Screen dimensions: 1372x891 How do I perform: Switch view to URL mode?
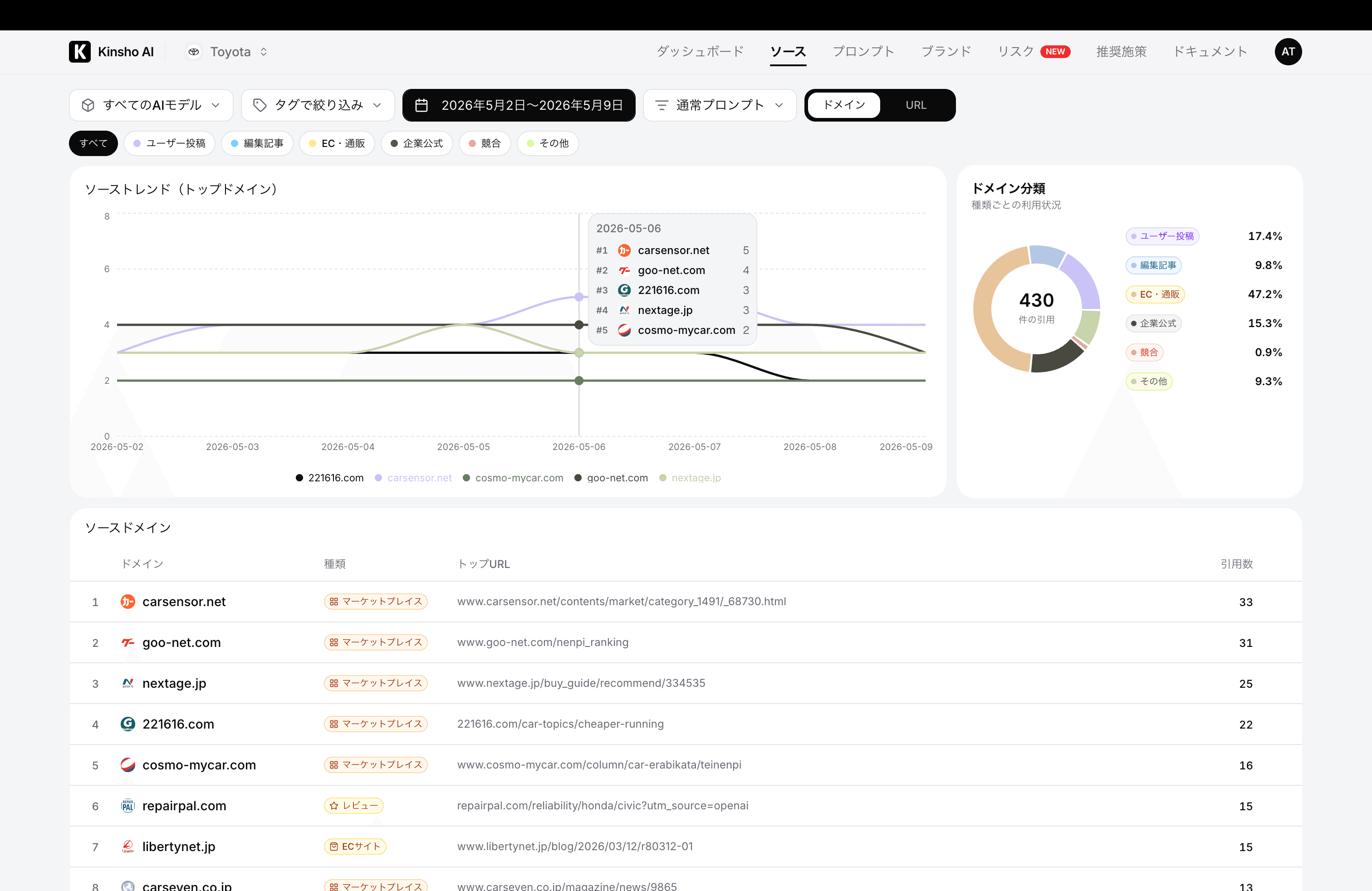click(916, 105)
